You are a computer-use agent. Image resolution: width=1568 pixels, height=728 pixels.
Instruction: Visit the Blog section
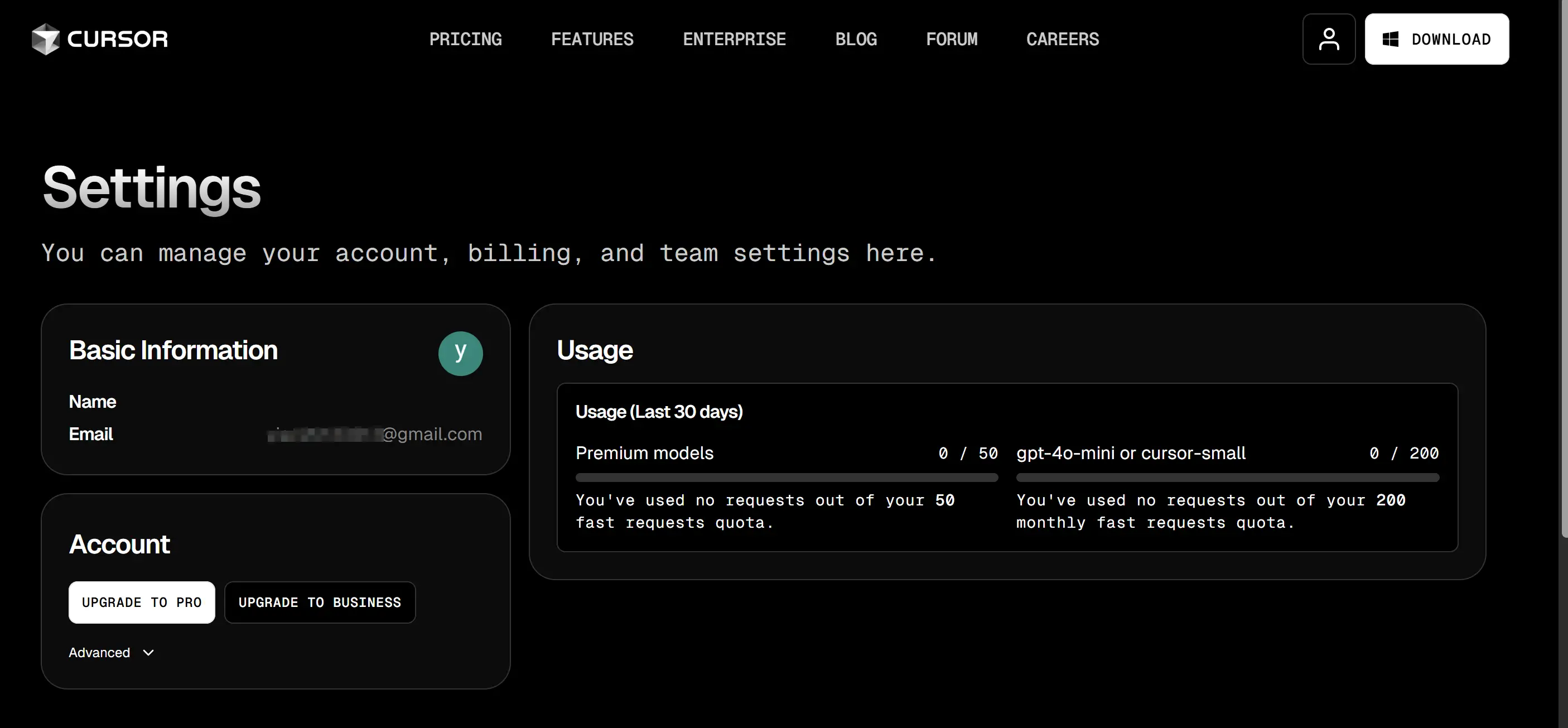coord(856,39)
